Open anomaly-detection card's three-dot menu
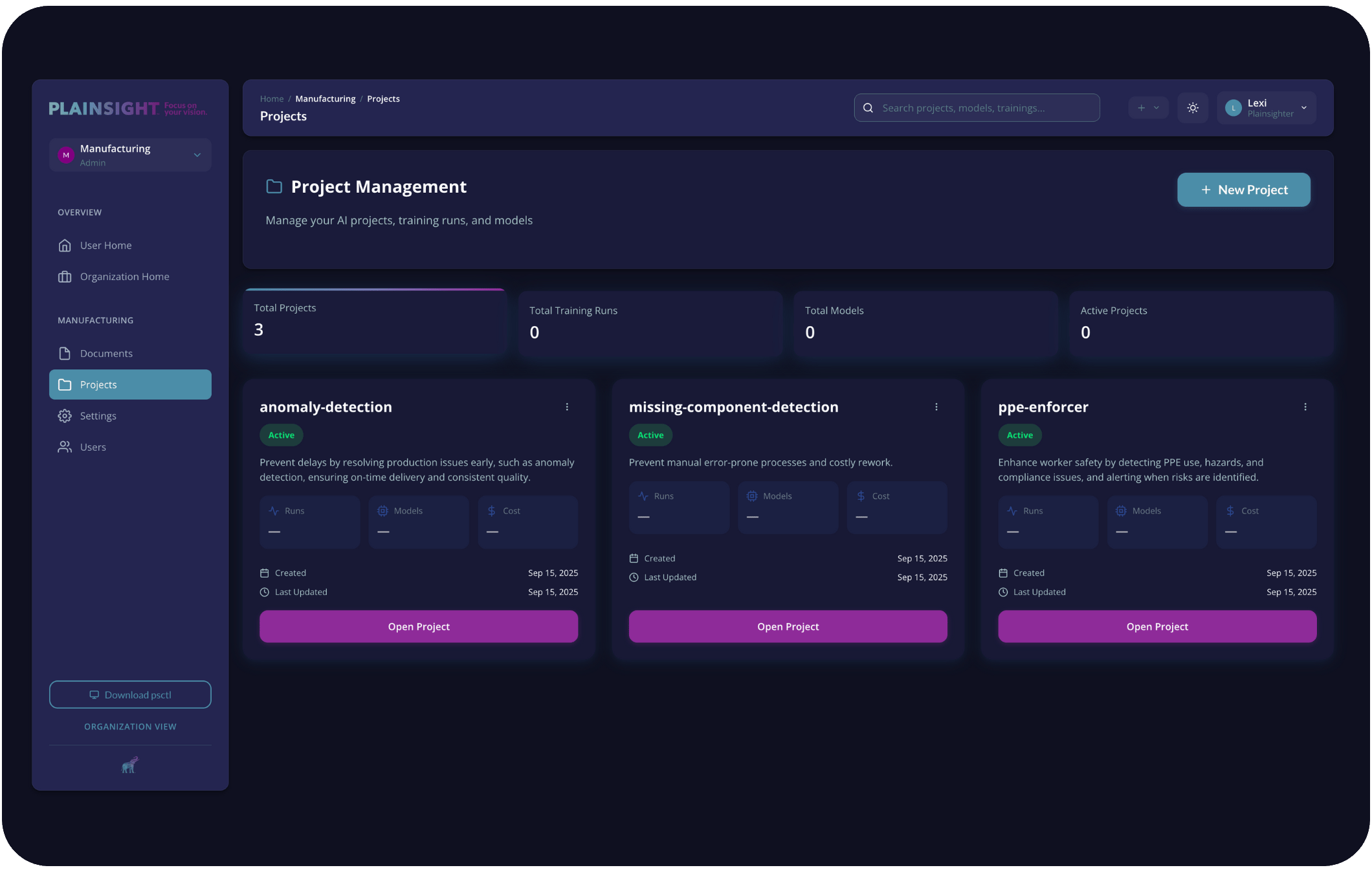 tap(567, 407)
